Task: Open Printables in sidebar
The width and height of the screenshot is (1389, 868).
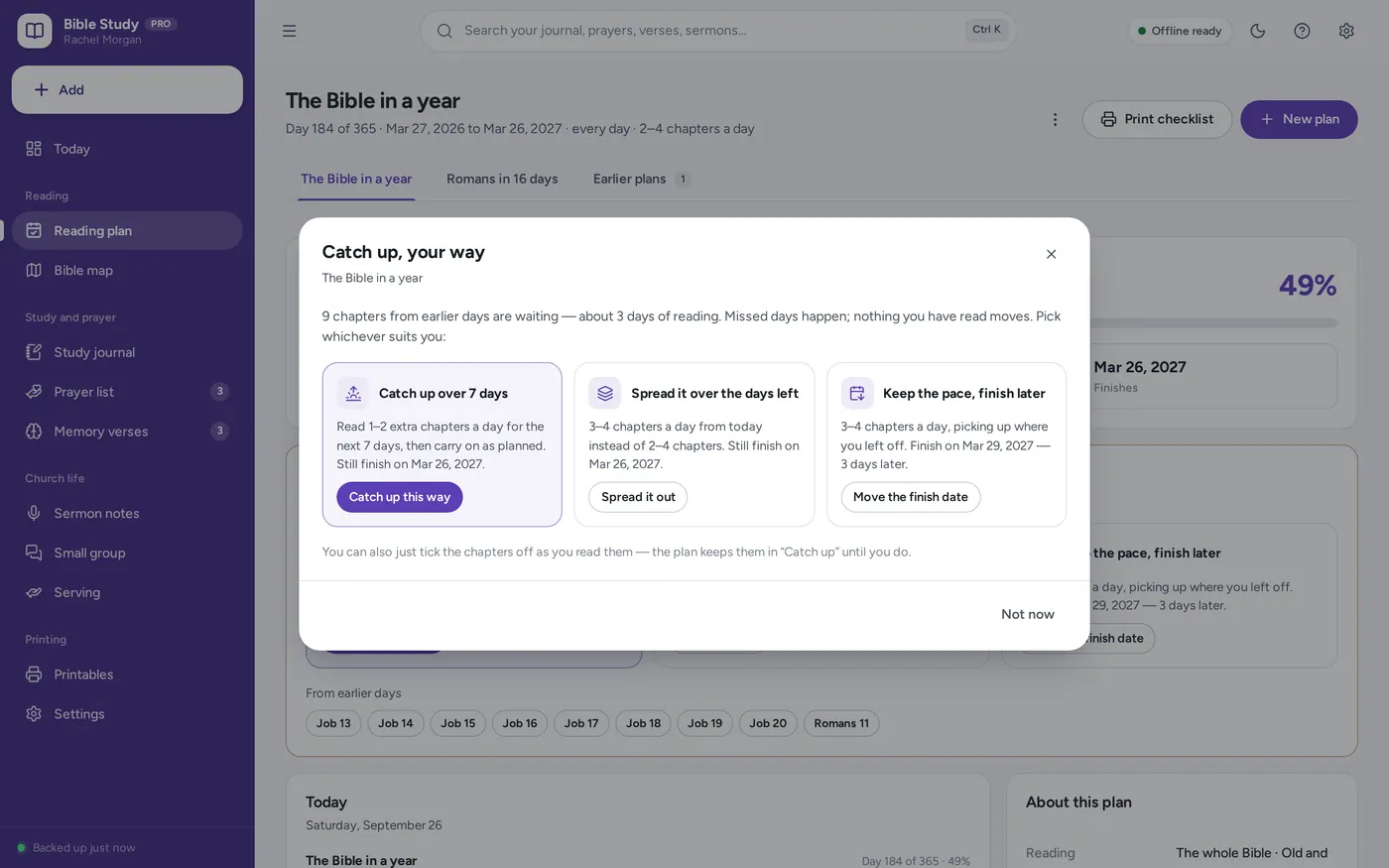Action: point(127,675)
